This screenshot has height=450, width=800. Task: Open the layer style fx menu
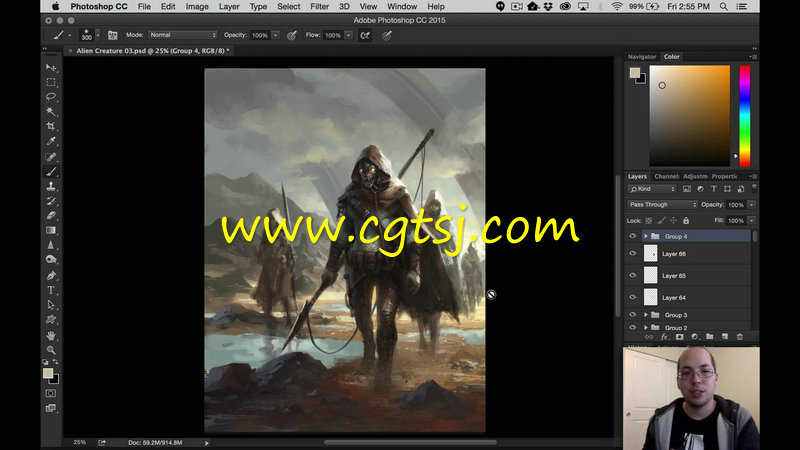(664, 337)
